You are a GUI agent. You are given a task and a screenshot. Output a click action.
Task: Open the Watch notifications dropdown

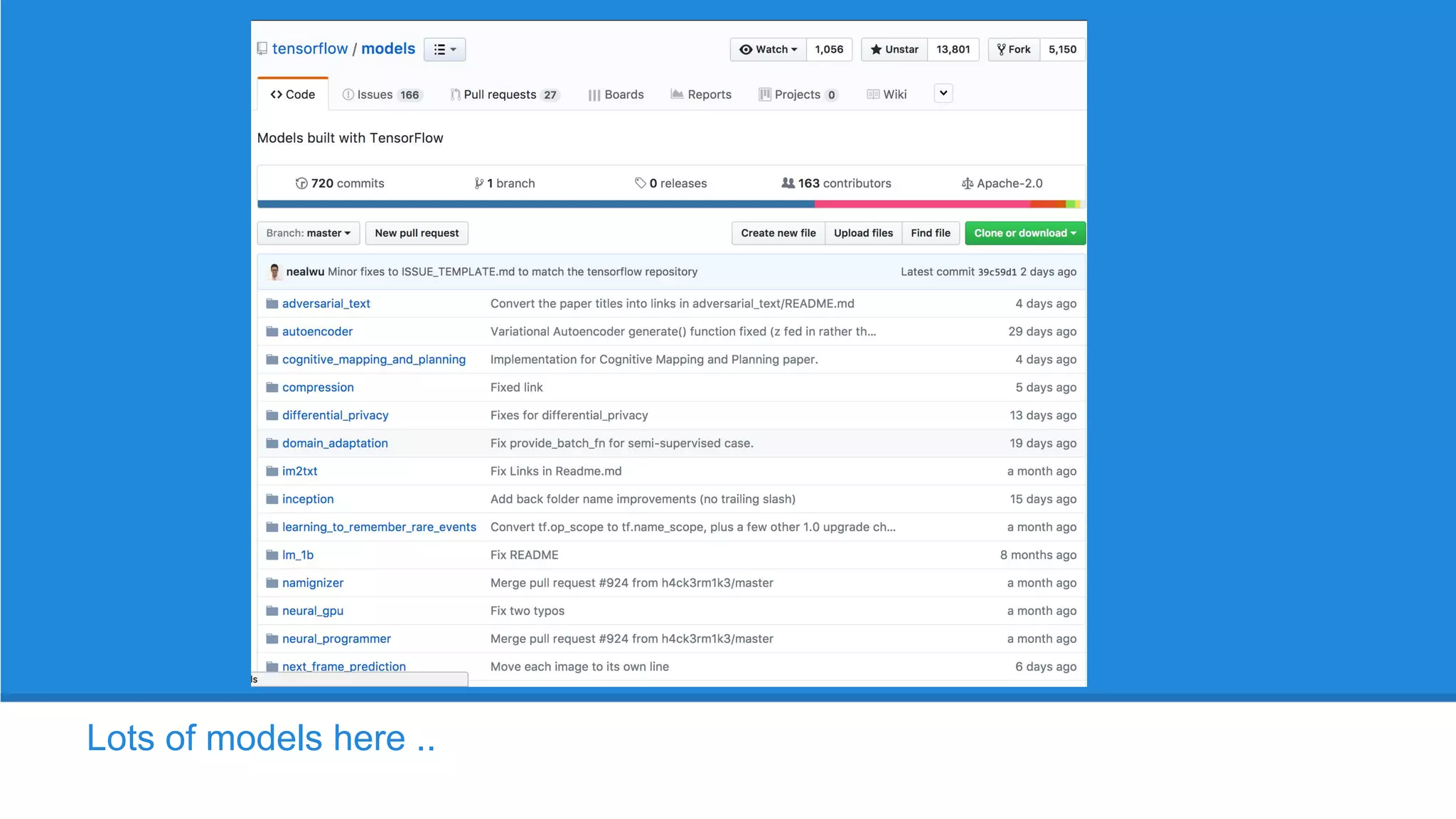pos(769,49)
